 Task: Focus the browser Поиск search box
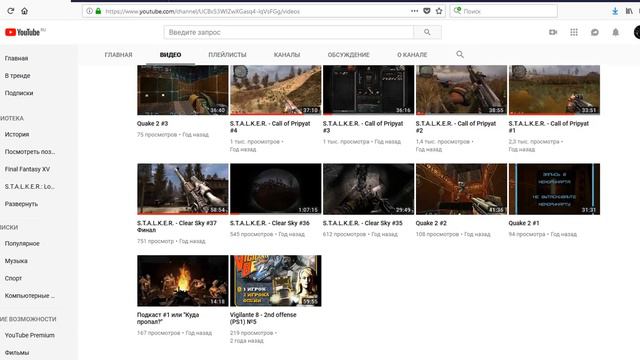tap(504, 11)
